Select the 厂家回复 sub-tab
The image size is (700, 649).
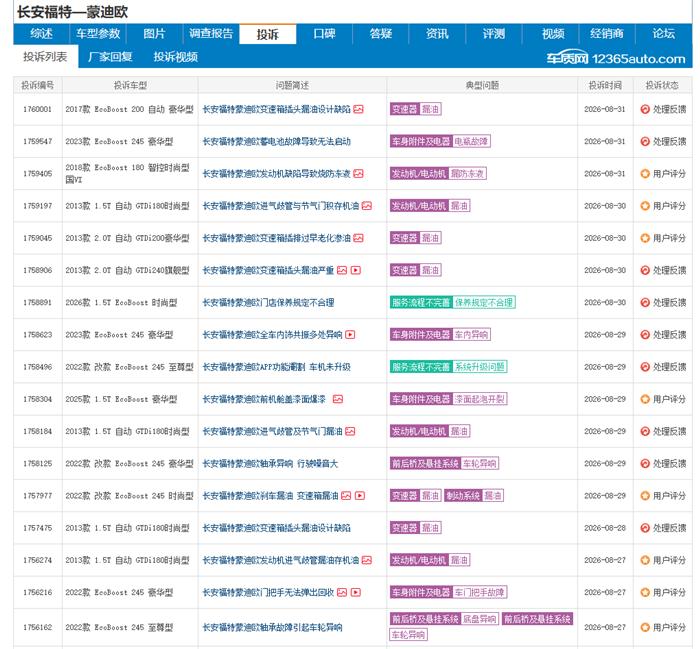click(x=110, y=57)
